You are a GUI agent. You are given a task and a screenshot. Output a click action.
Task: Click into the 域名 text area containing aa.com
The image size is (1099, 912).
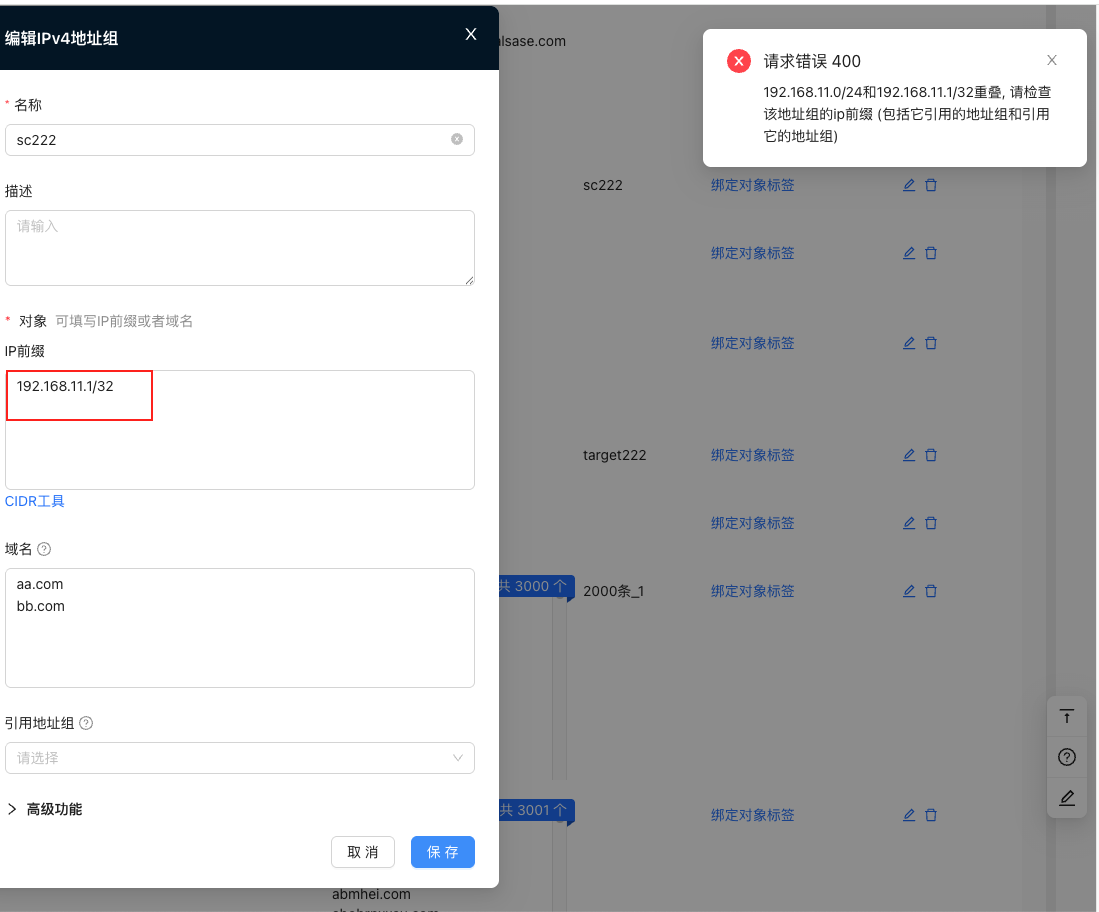(x=240, y=640)
